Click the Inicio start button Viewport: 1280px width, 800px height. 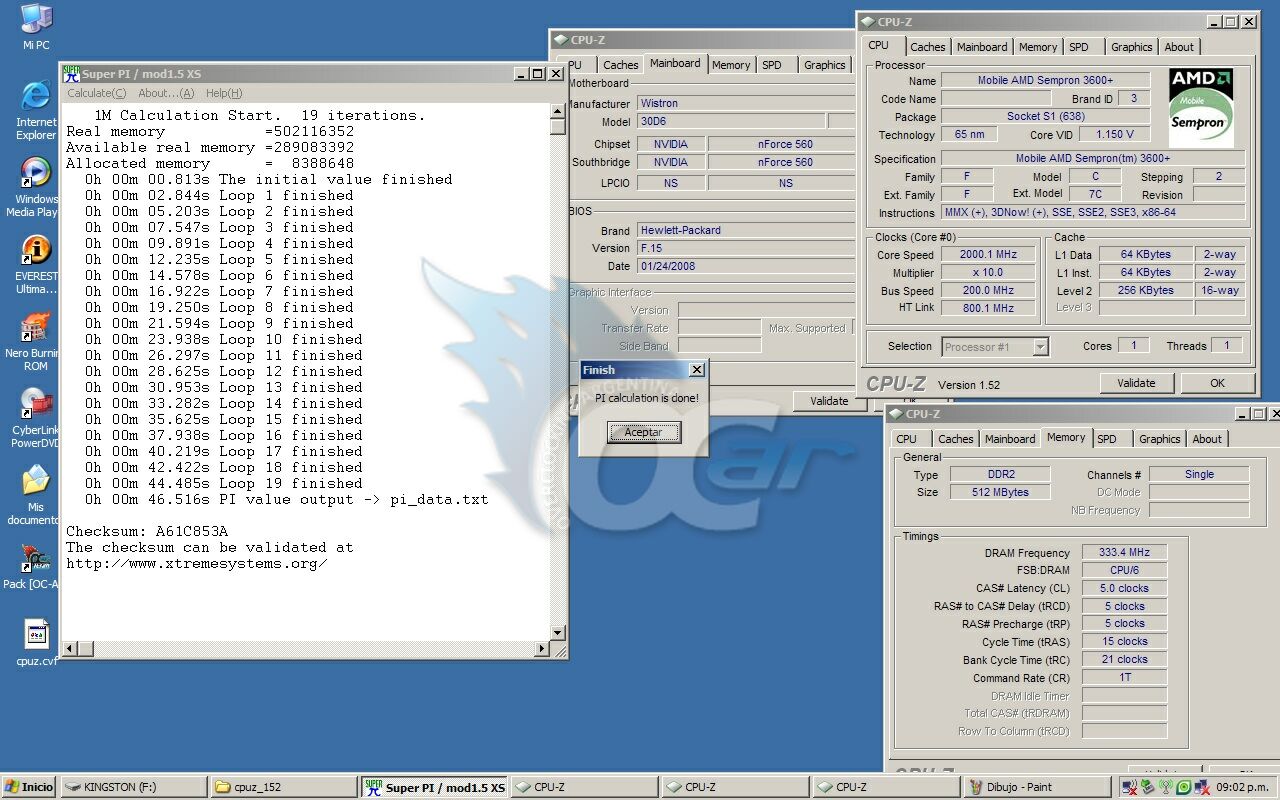[x=29, y=787]
